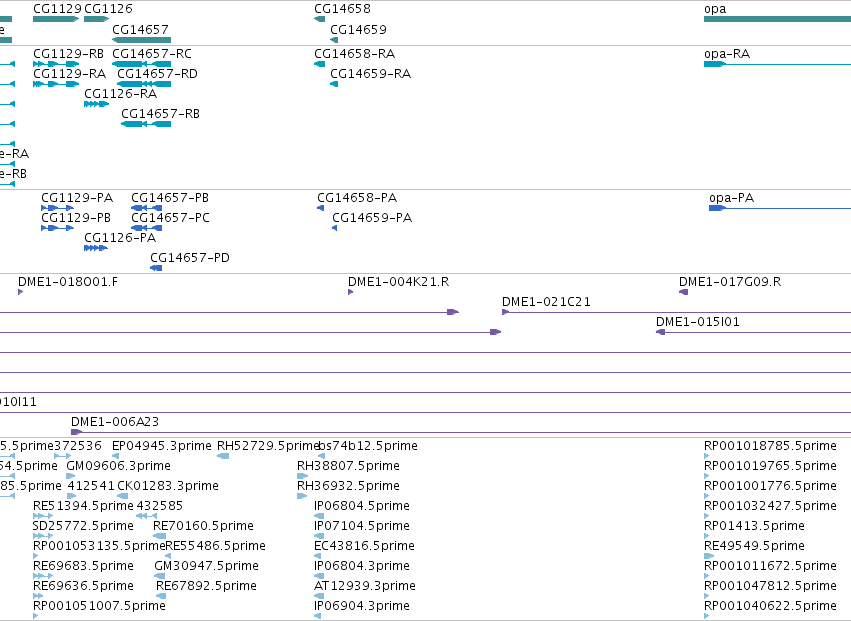Select EST EP04945.3prime
This screenshot has height=621, width=851.
(x=162, y=446)
